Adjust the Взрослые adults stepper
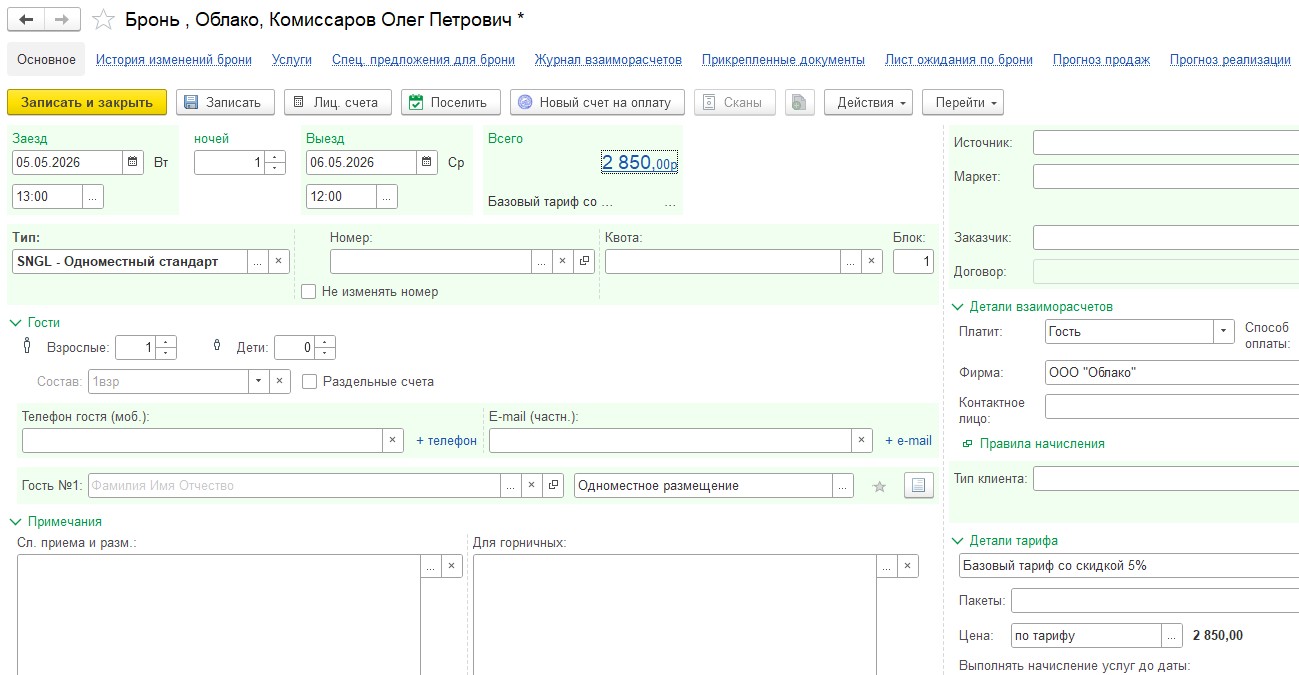The width and height of the screenshot is (1299, 675). pos(166,347)
